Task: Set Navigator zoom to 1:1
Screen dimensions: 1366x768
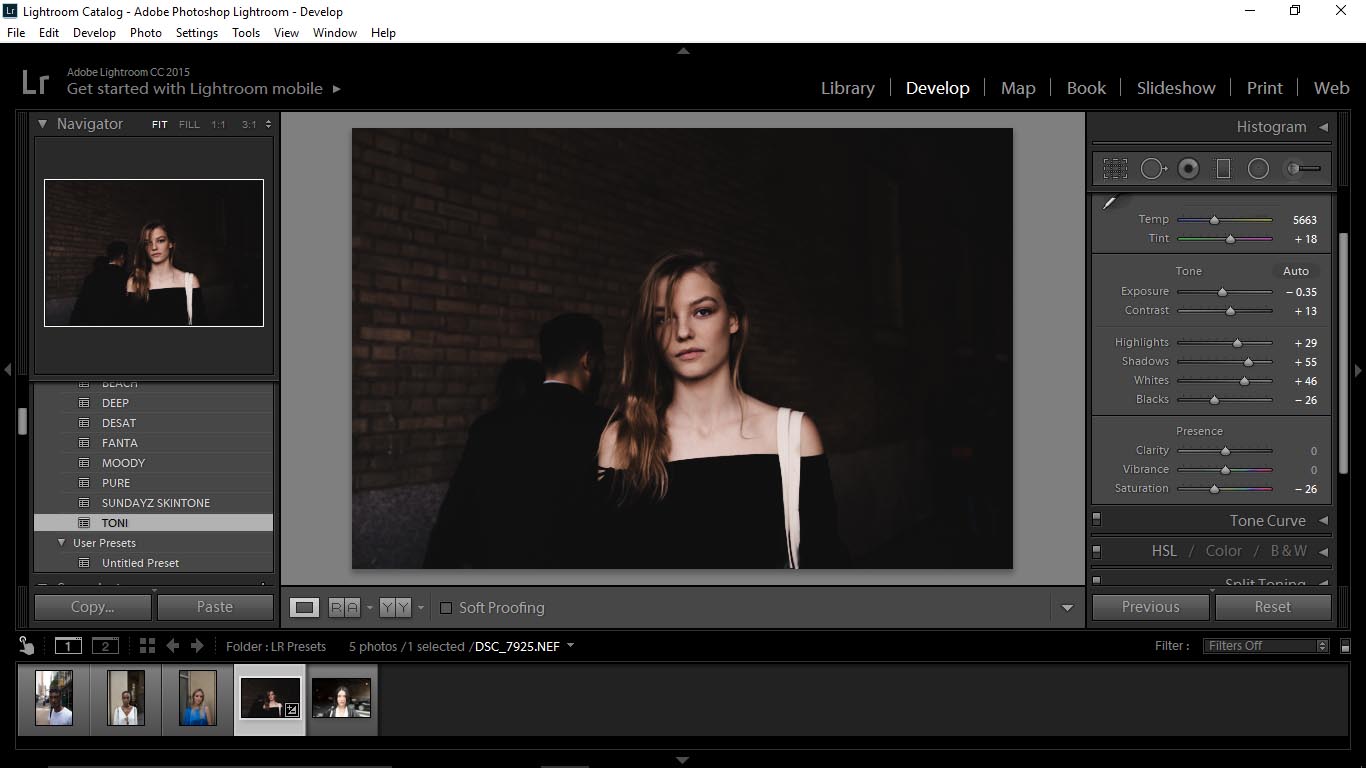Action: click(218, 125)
